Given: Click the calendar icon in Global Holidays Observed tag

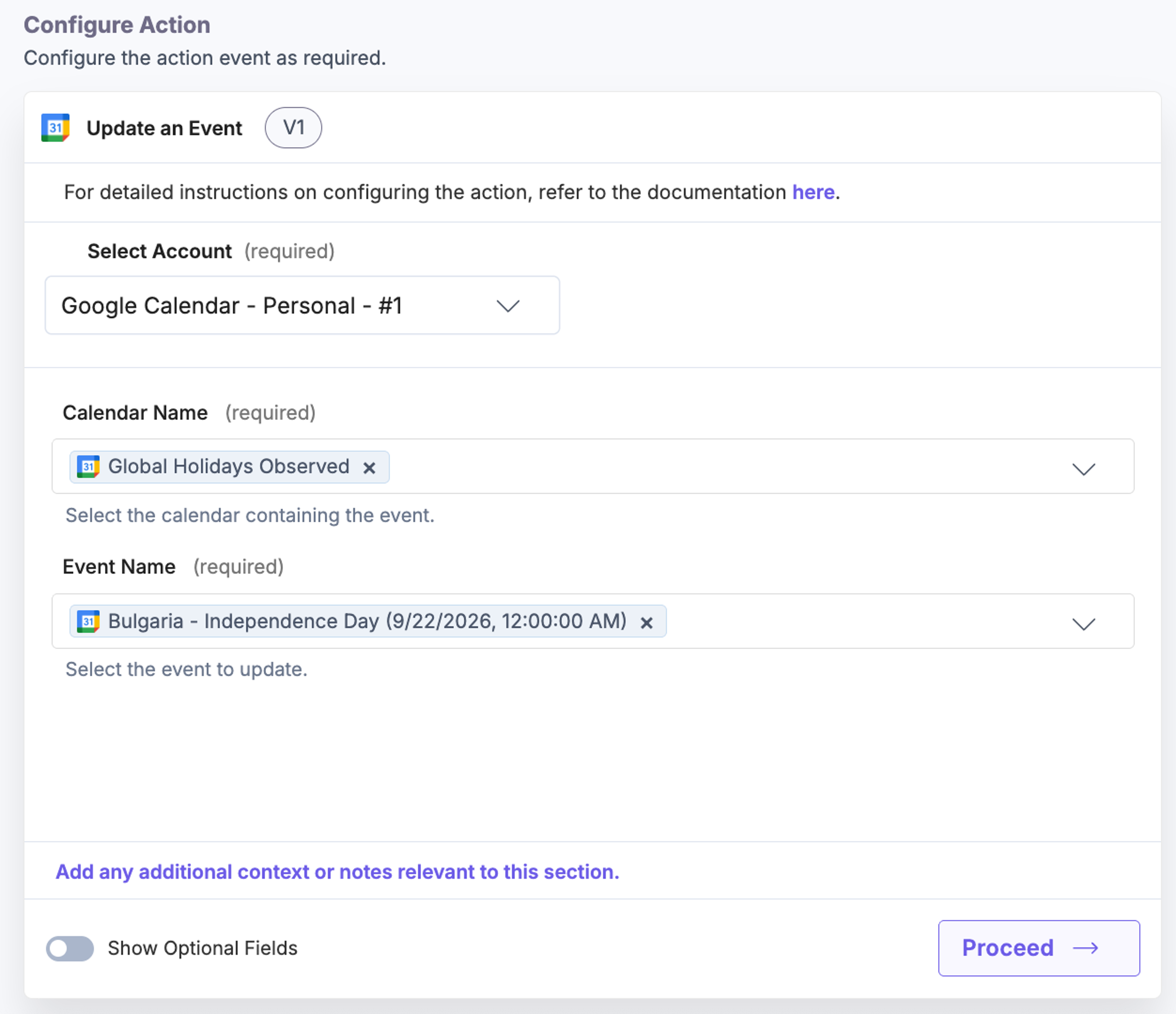Looking at the screenshot, I should [x=88, y=466].
